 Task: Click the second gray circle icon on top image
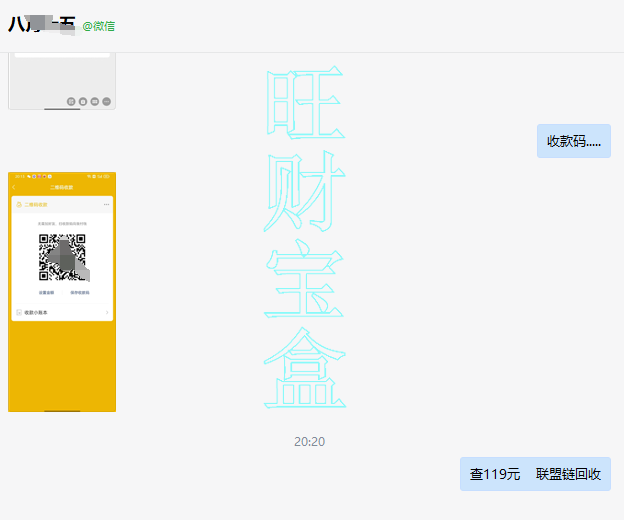click(x=83, y=101)
